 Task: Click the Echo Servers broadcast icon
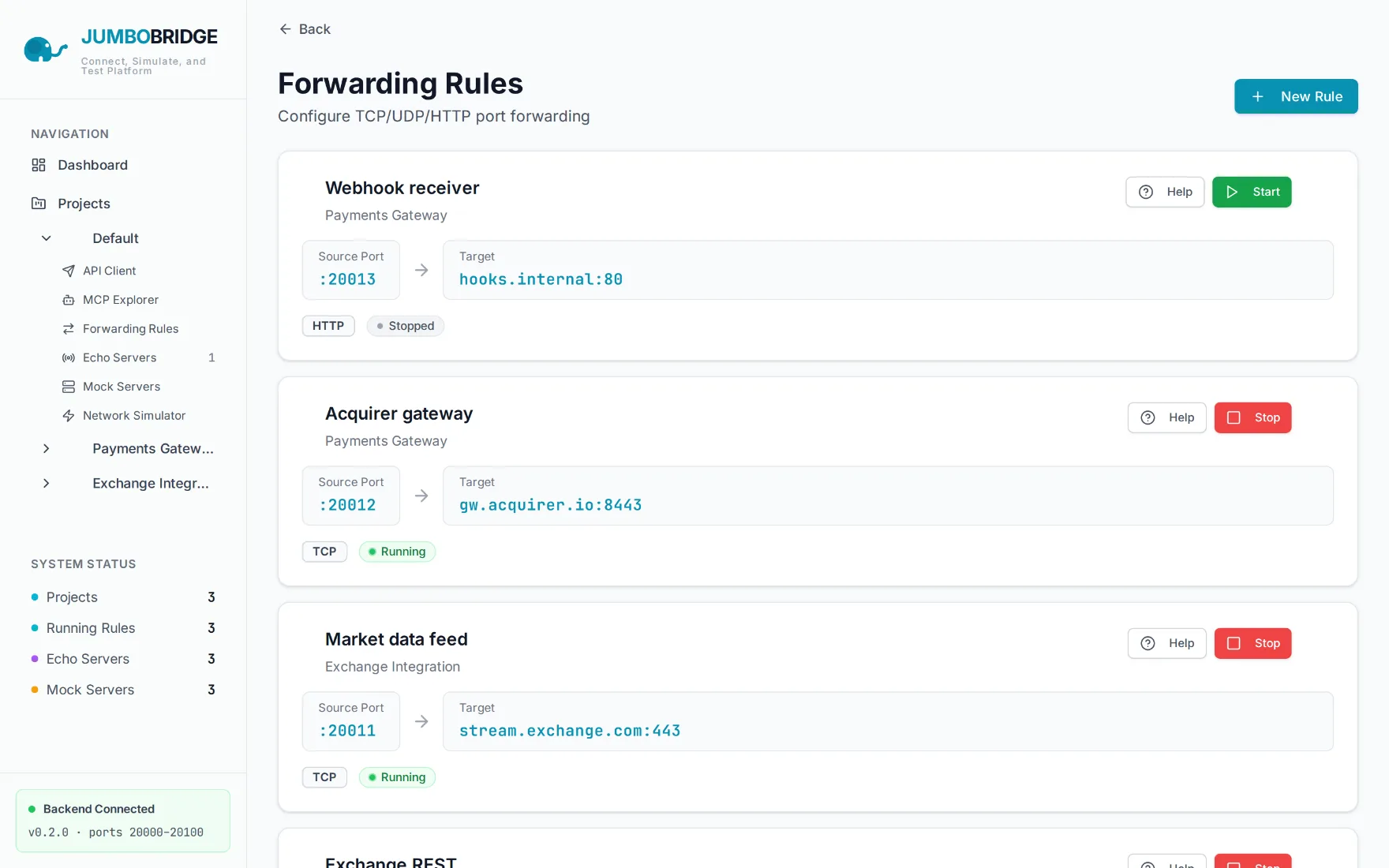tap(69, 357)
